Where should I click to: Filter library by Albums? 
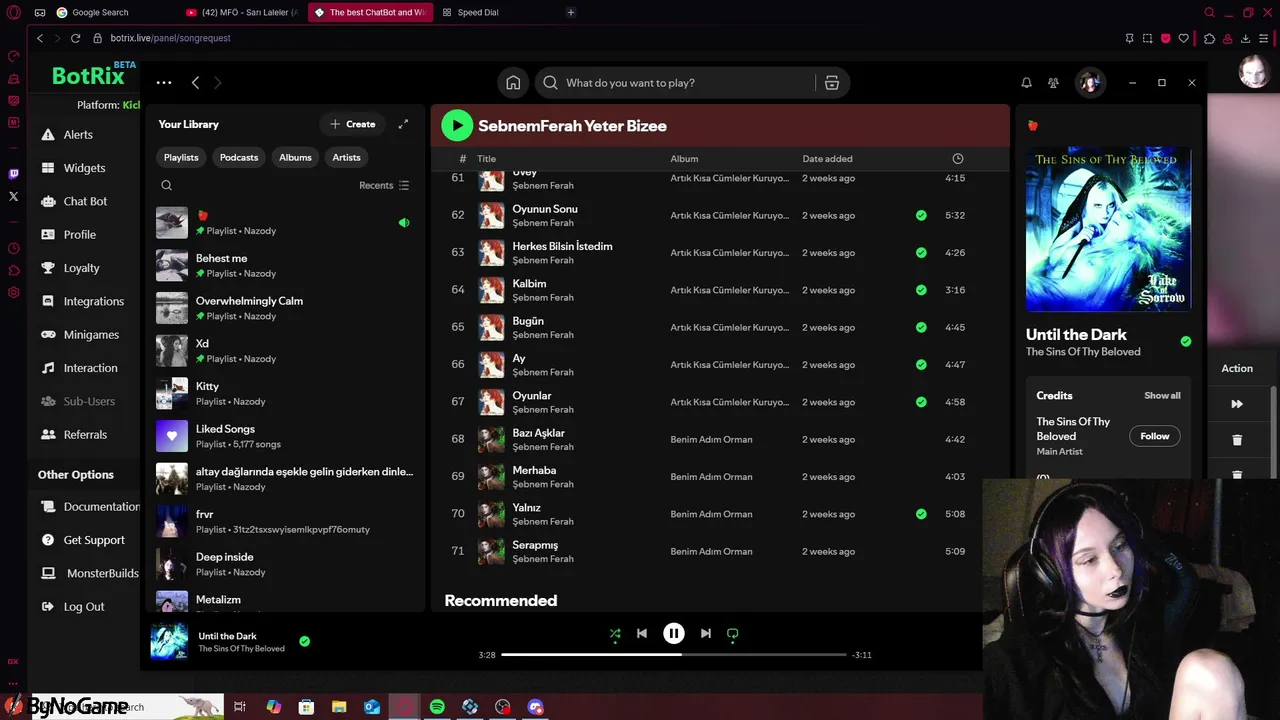point(295,157)
